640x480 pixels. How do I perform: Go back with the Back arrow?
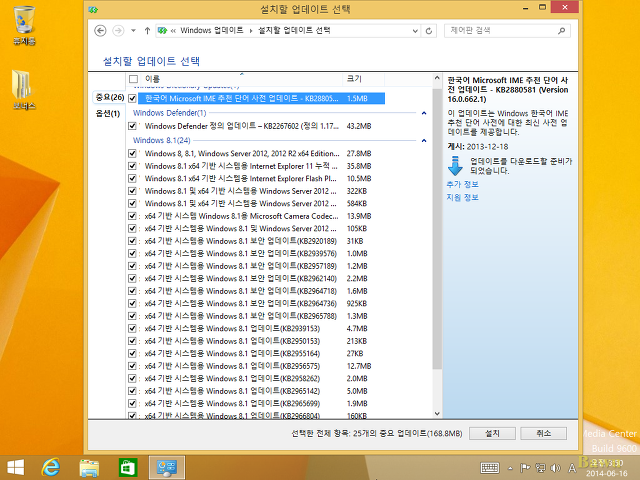click(x=100, y=31)
